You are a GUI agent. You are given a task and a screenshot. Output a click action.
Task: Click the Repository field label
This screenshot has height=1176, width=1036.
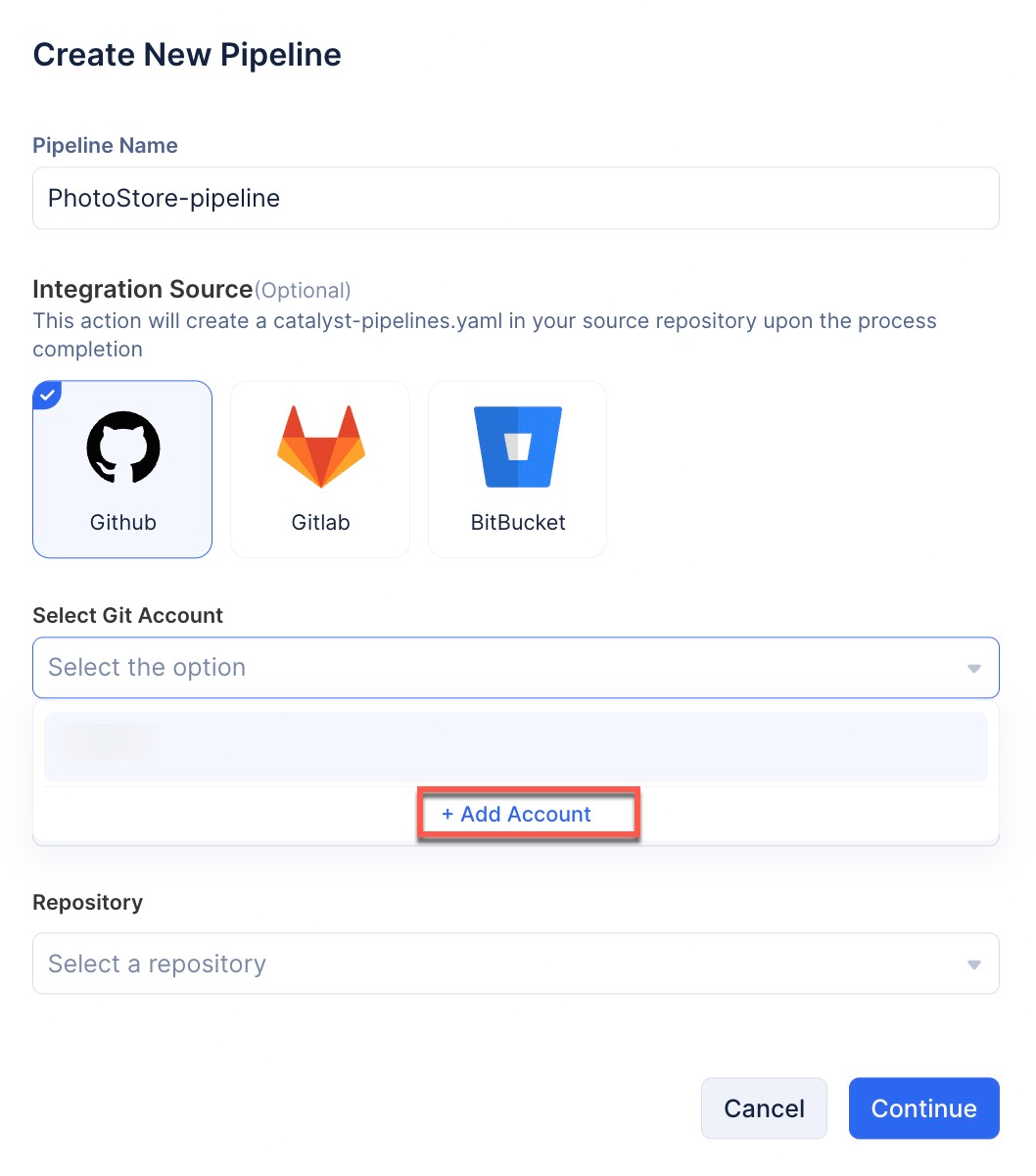pyautogui.click(x=87, y=902)
